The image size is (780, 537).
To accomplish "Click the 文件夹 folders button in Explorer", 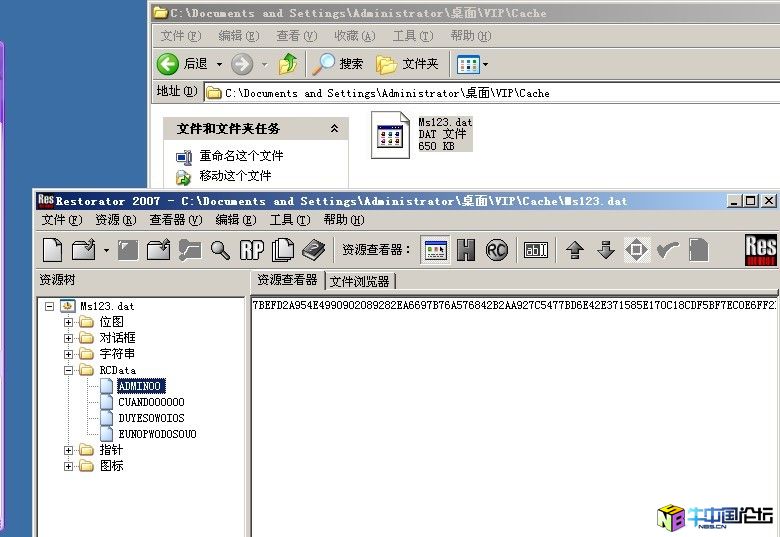I will point(407,64).
